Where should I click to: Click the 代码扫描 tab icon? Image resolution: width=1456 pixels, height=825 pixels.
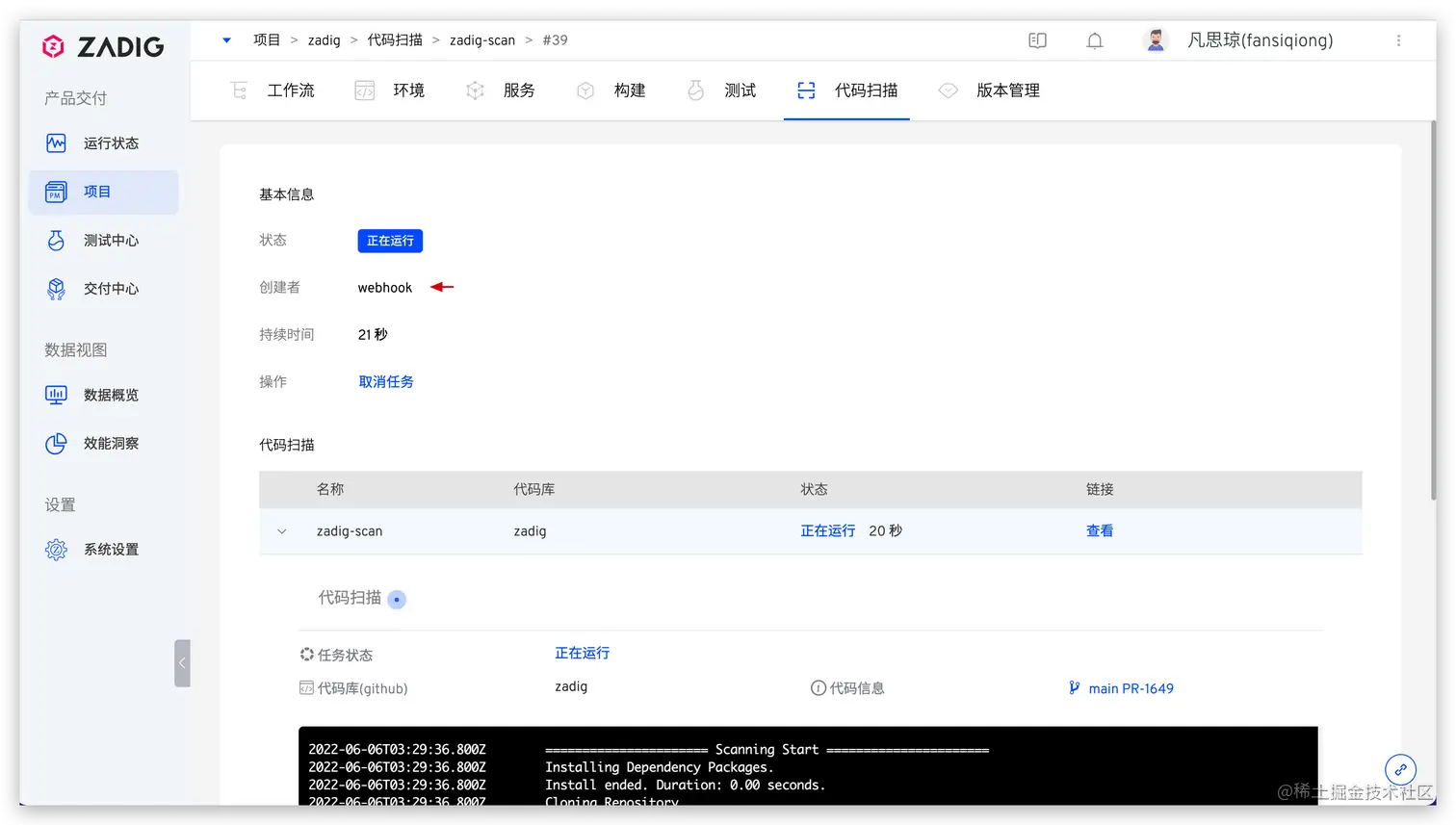click(x=806, y=90)
